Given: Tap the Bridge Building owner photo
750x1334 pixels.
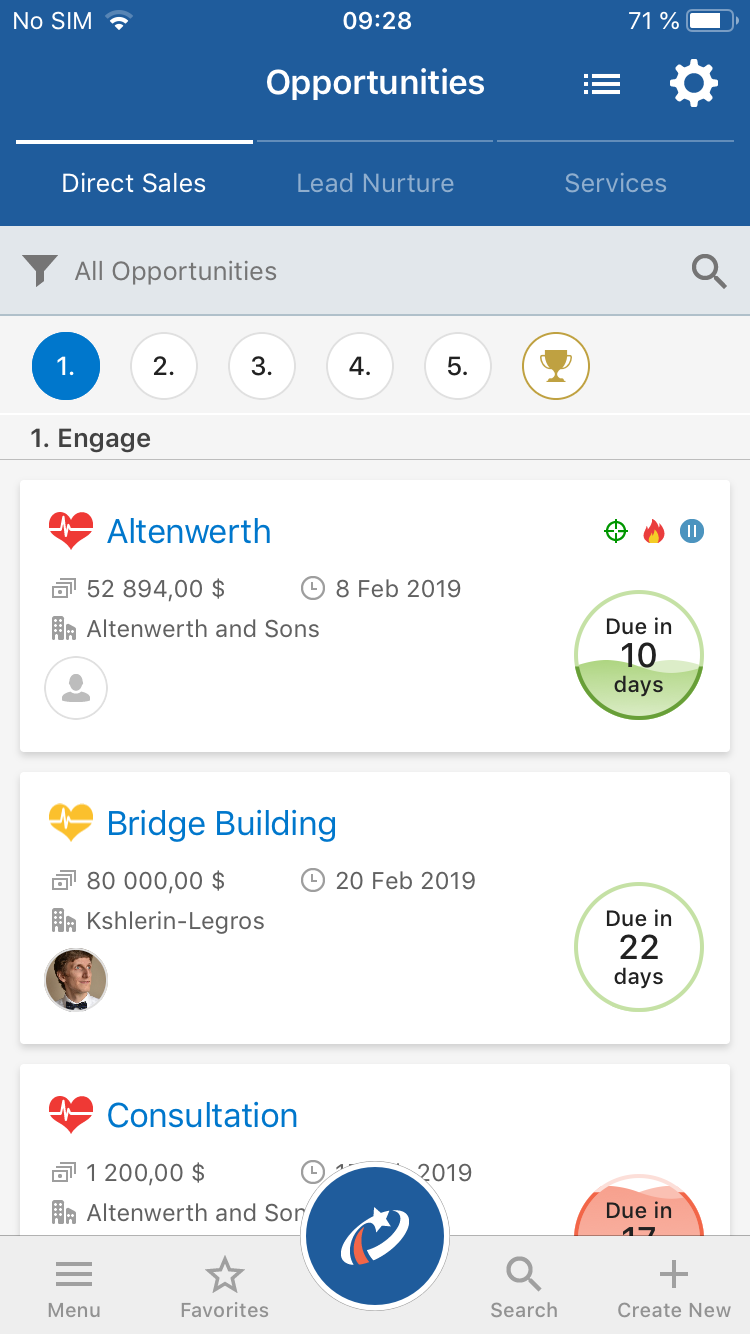Looking at the screenshot, I should [x=76, y=980].
